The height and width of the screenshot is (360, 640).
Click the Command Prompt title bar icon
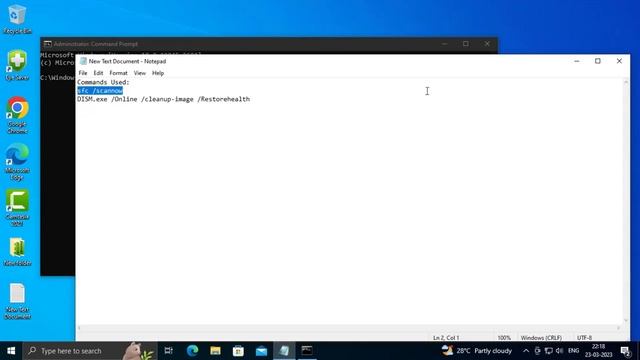coord(47,44)
